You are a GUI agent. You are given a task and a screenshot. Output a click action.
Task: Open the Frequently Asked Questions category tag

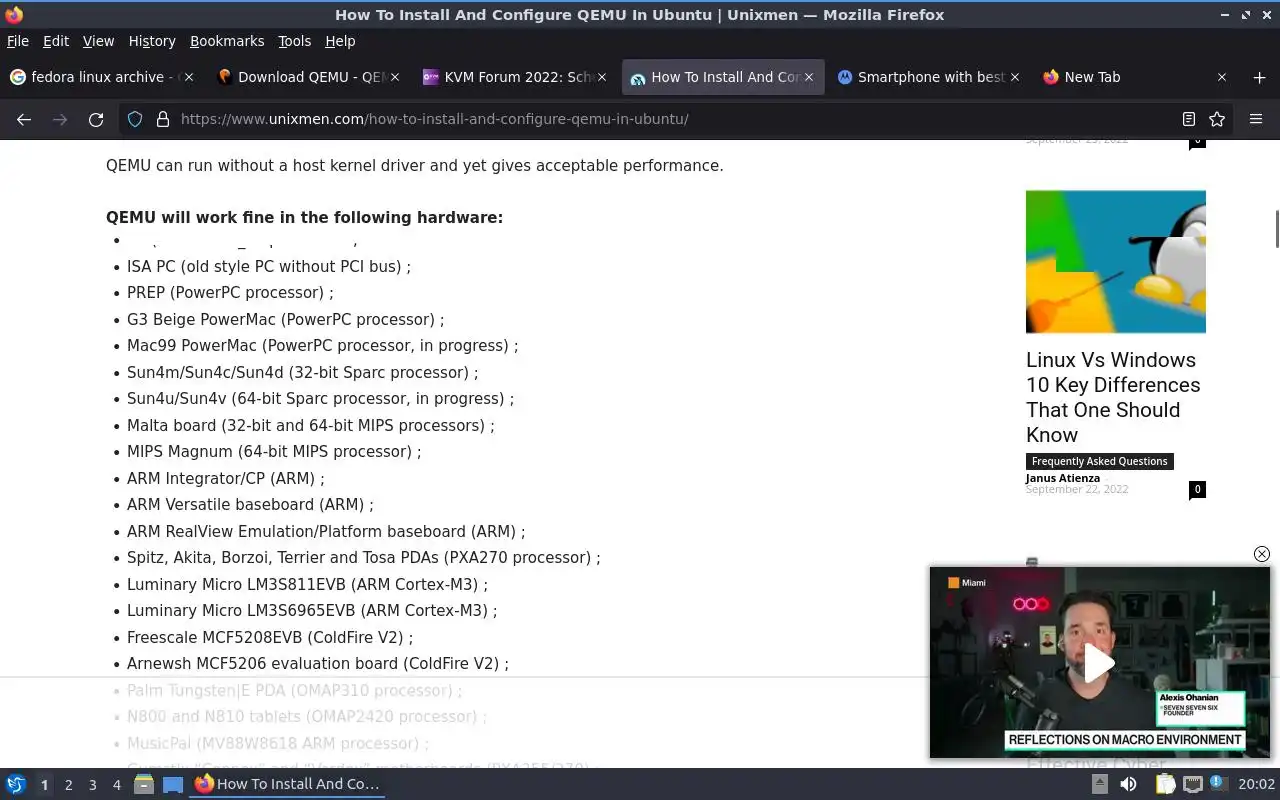coord(1100,461)
